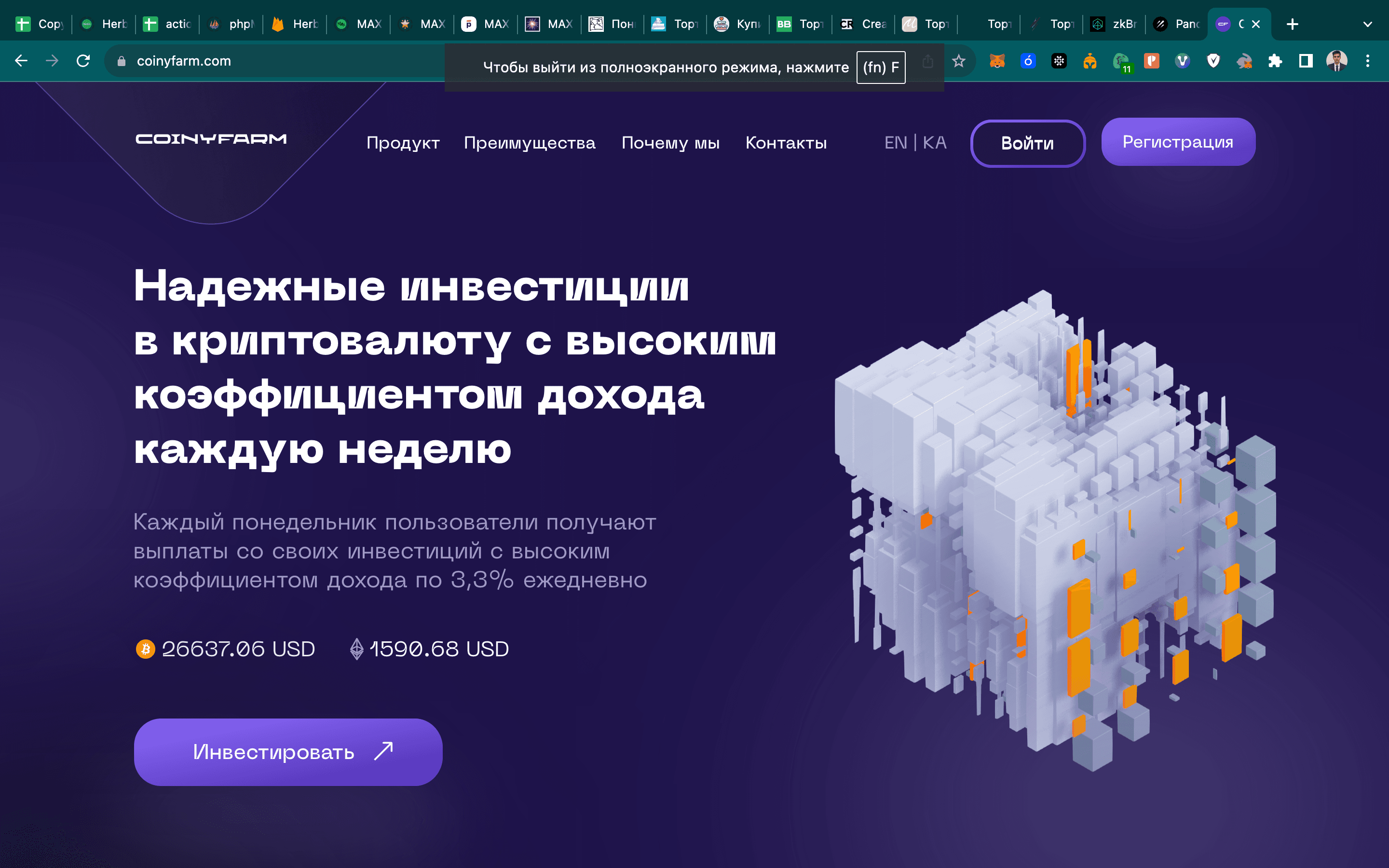1389x868 pixels.
Task: Open Chrome's three-dot menu
Action: pyautogui.click(x=1368, y=60)
